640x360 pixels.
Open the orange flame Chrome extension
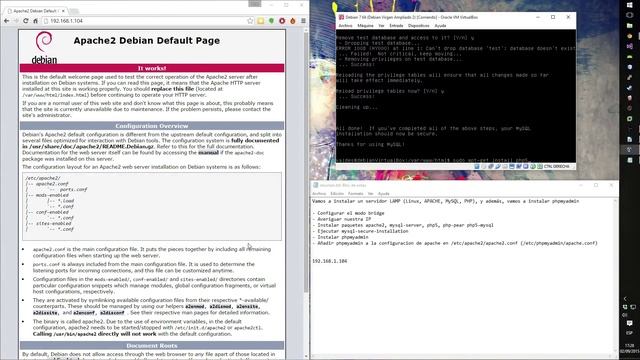click(x=292, y=21)
